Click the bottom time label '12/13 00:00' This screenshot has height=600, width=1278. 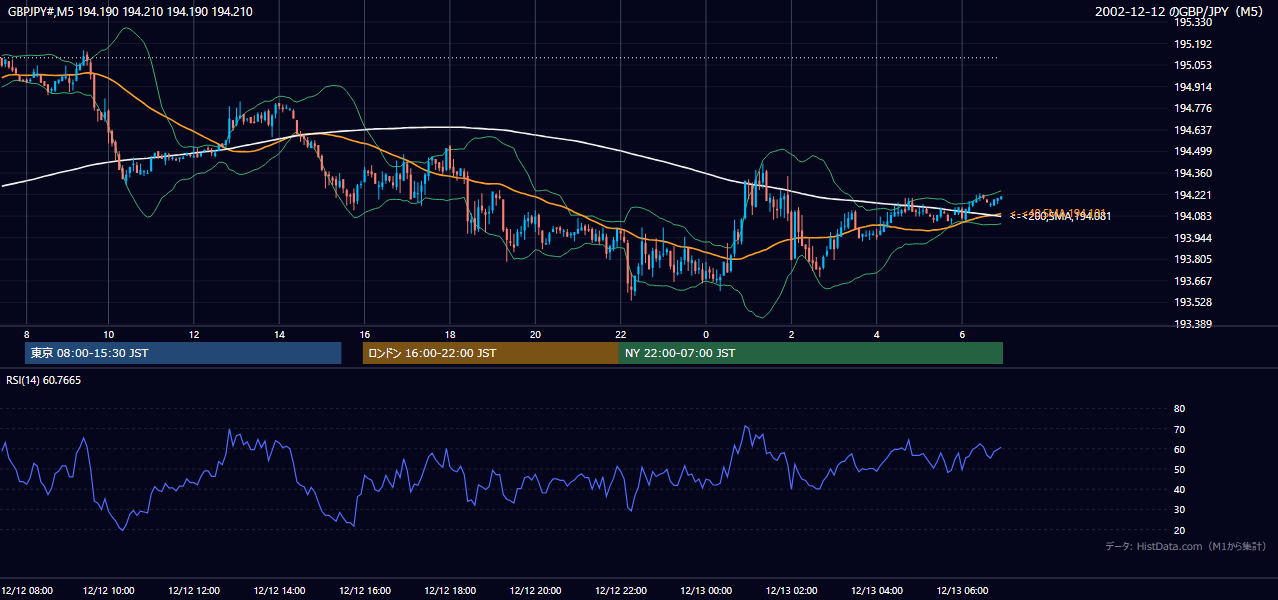click(706, 590)
